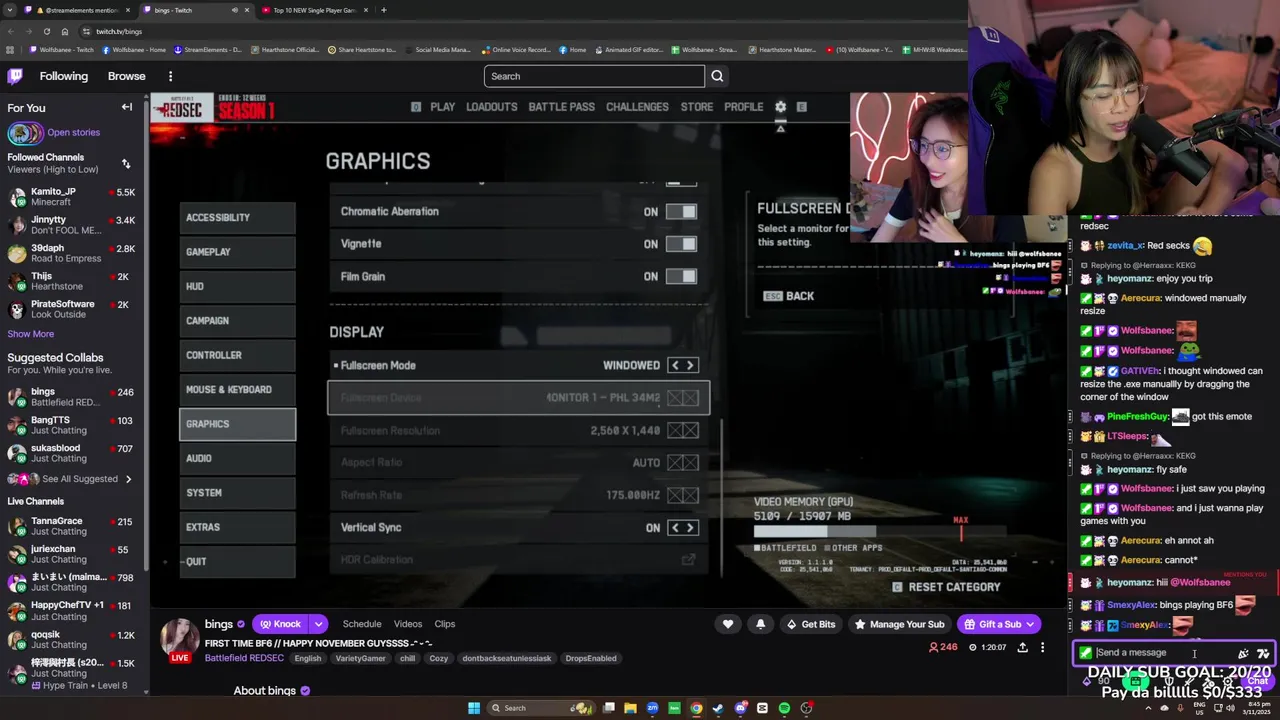Click the game settings gear icon in top nav
1280x720 pixels.
click(781, 107)
